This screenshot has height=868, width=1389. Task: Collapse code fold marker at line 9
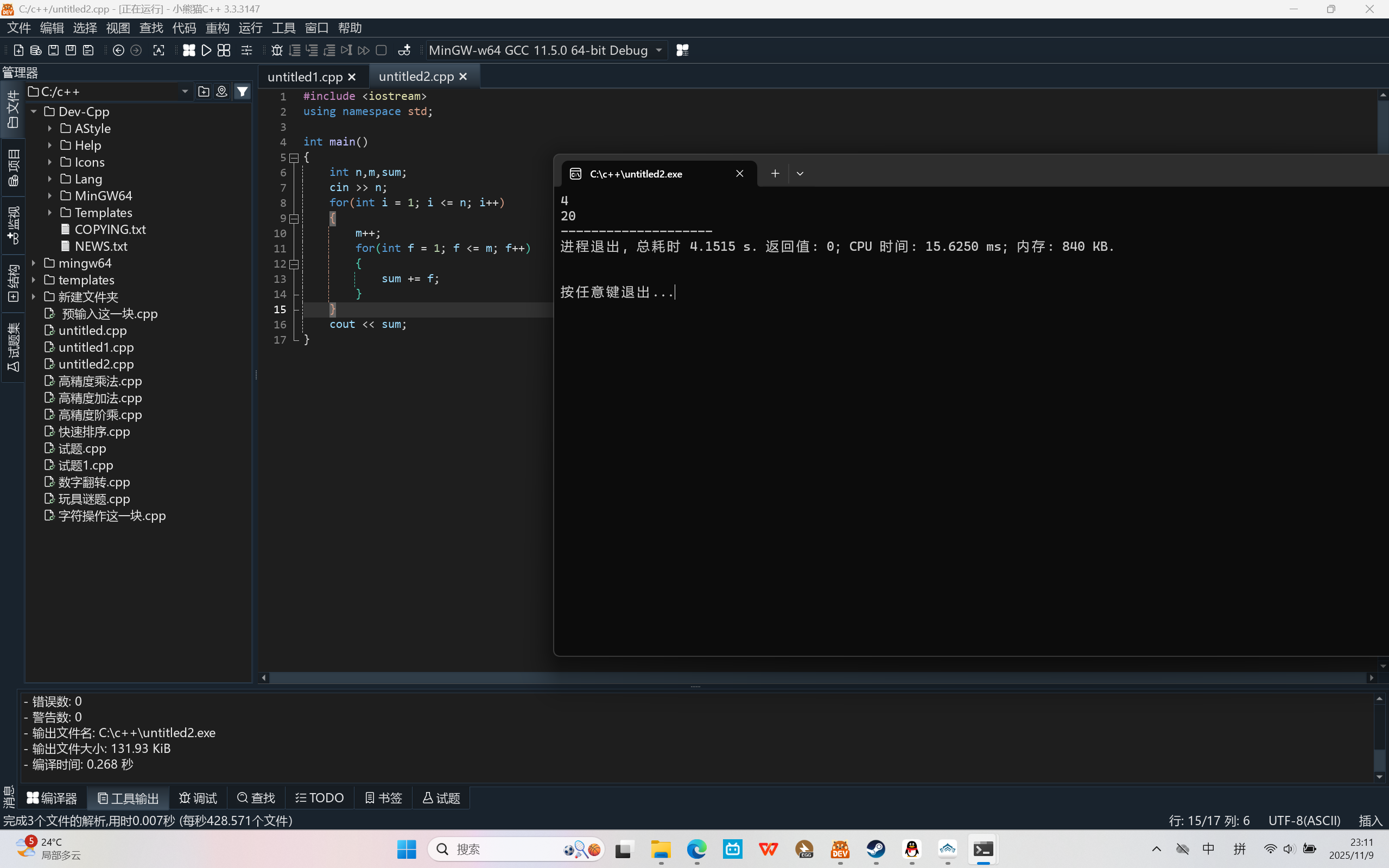pyautogui.click(x=294, y=218)
